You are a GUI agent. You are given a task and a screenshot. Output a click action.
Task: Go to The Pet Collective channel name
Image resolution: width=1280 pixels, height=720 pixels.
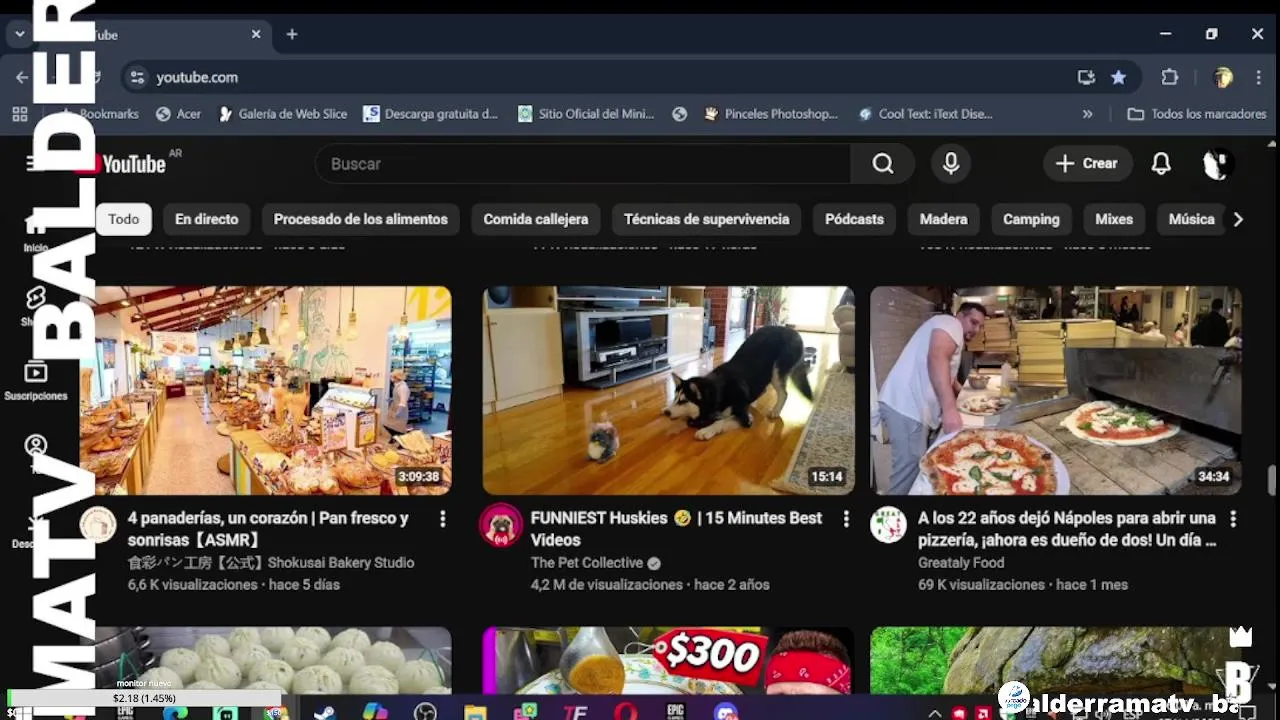587,563
